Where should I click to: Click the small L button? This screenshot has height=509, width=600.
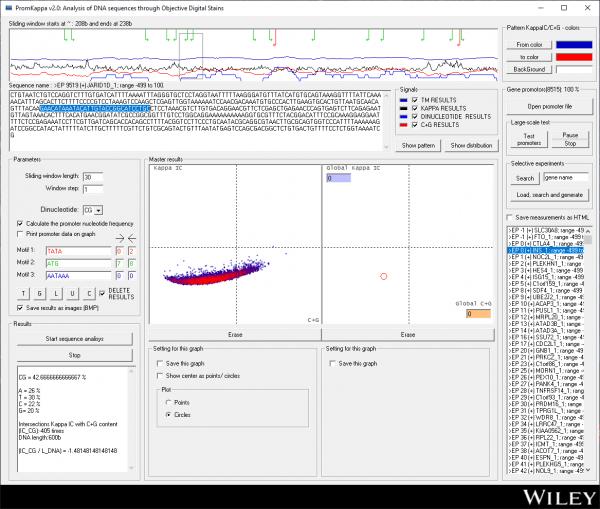pos(56,294)
